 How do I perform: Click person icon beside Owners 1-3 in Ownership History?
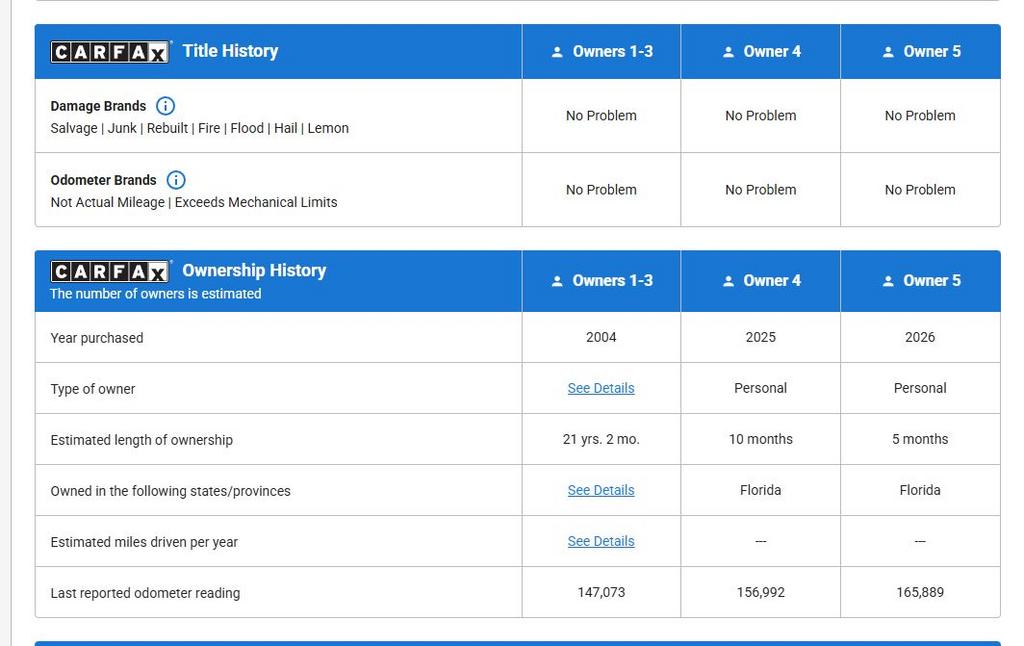coord(557,281)
